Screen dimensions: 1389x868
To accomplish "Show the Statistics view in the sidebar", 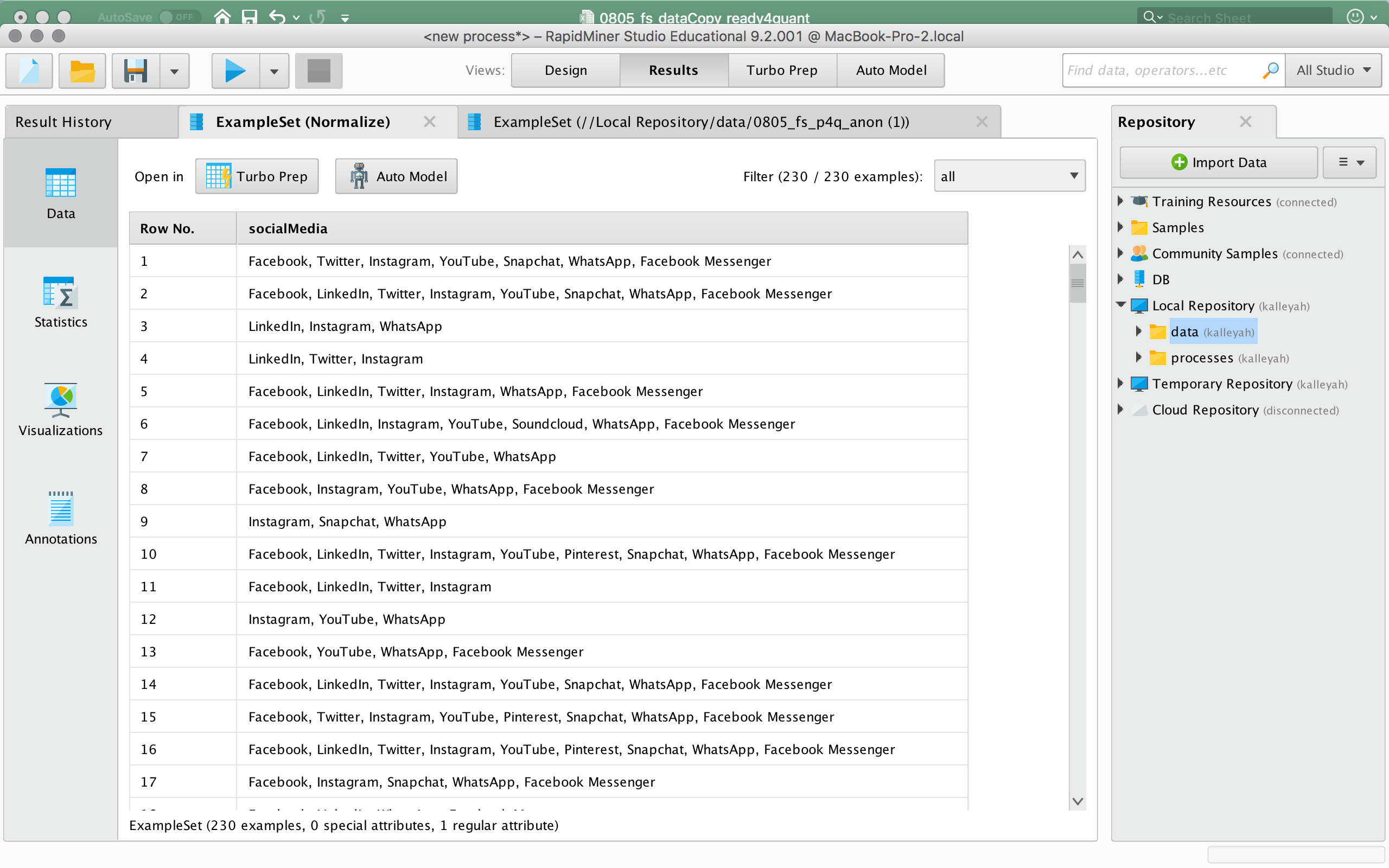I will click(x=61, y=303).
